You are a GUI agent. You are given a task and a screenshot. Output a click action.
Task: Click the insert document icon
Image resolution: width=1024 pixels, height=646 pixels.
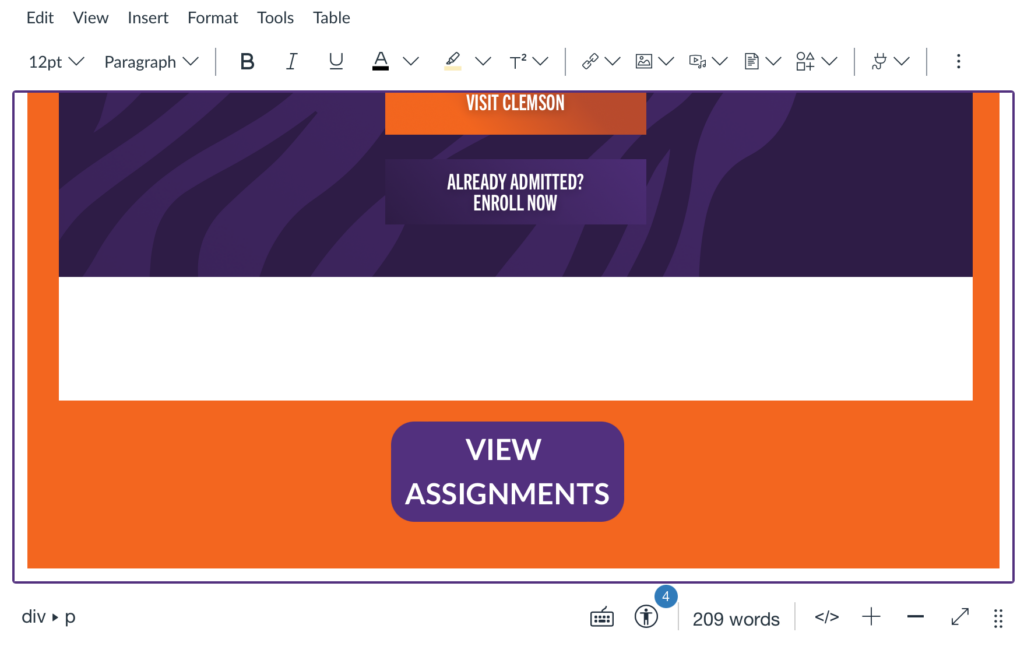pos(752,61)
